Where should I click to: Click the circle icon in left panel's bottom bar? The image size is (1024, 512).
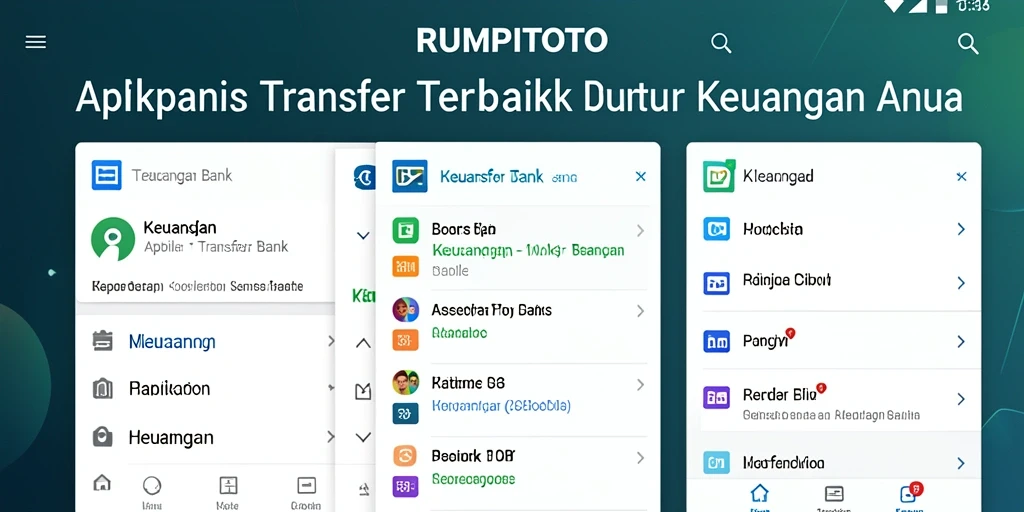152,485
